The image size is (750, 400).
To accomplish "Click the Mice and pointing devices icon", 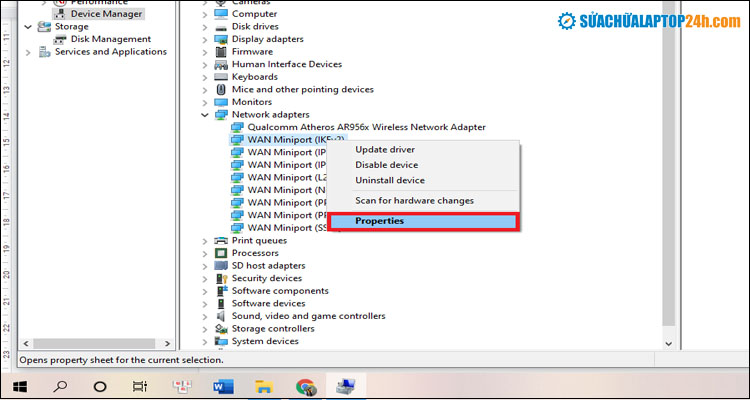I will pyautogui.click(x=221, y=90).
